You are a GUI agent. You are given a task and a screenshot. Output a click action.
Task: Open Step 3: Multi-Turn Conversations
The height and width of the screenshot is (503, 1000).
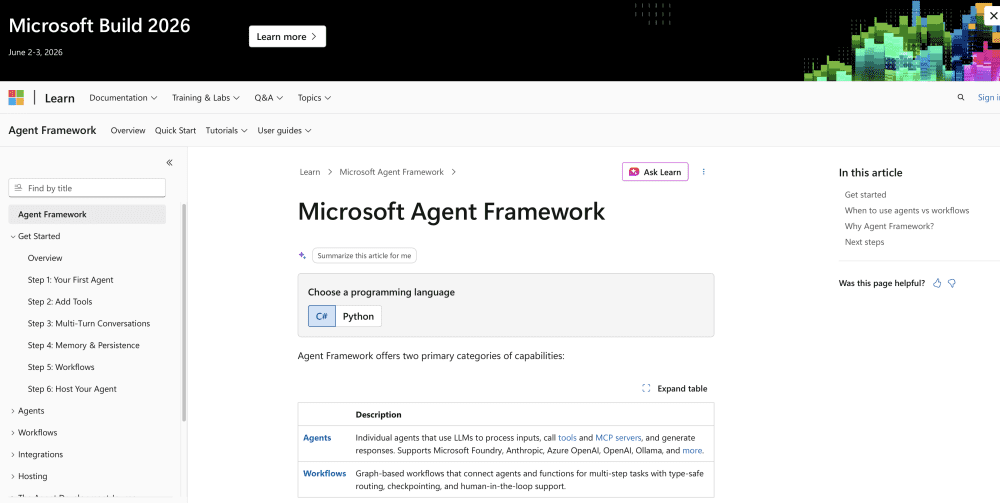click(89, 323)
